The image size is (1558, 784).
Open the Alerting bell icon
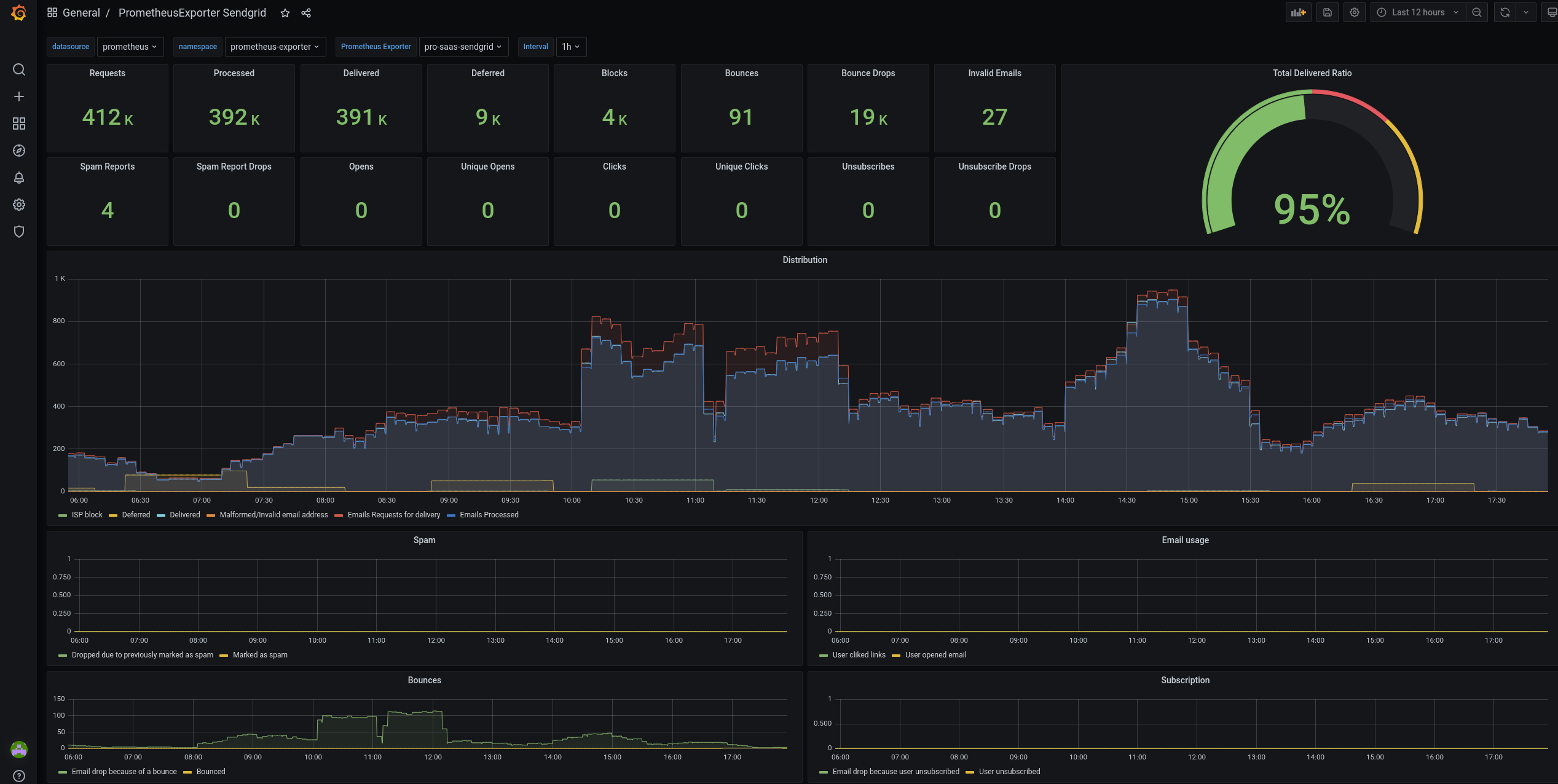[x=19, y=178]
